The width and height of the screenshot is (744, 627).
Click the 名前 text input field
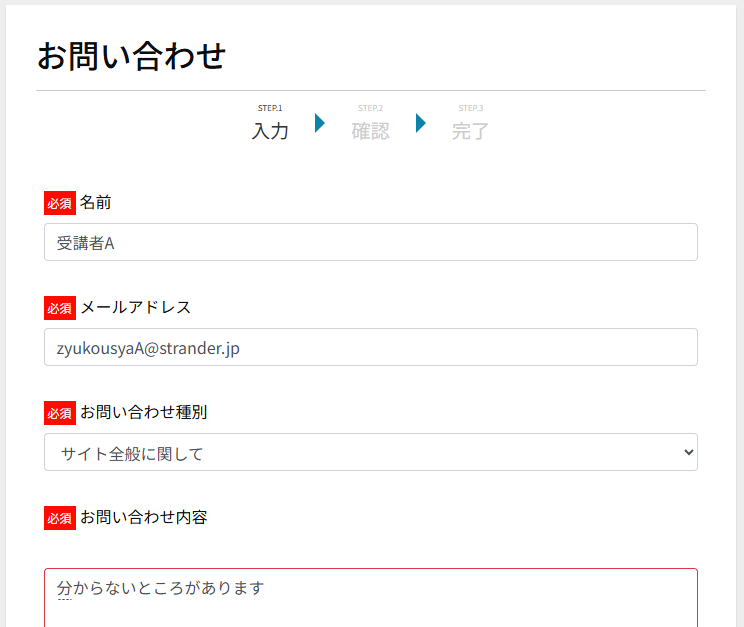(x=370, y=242)
